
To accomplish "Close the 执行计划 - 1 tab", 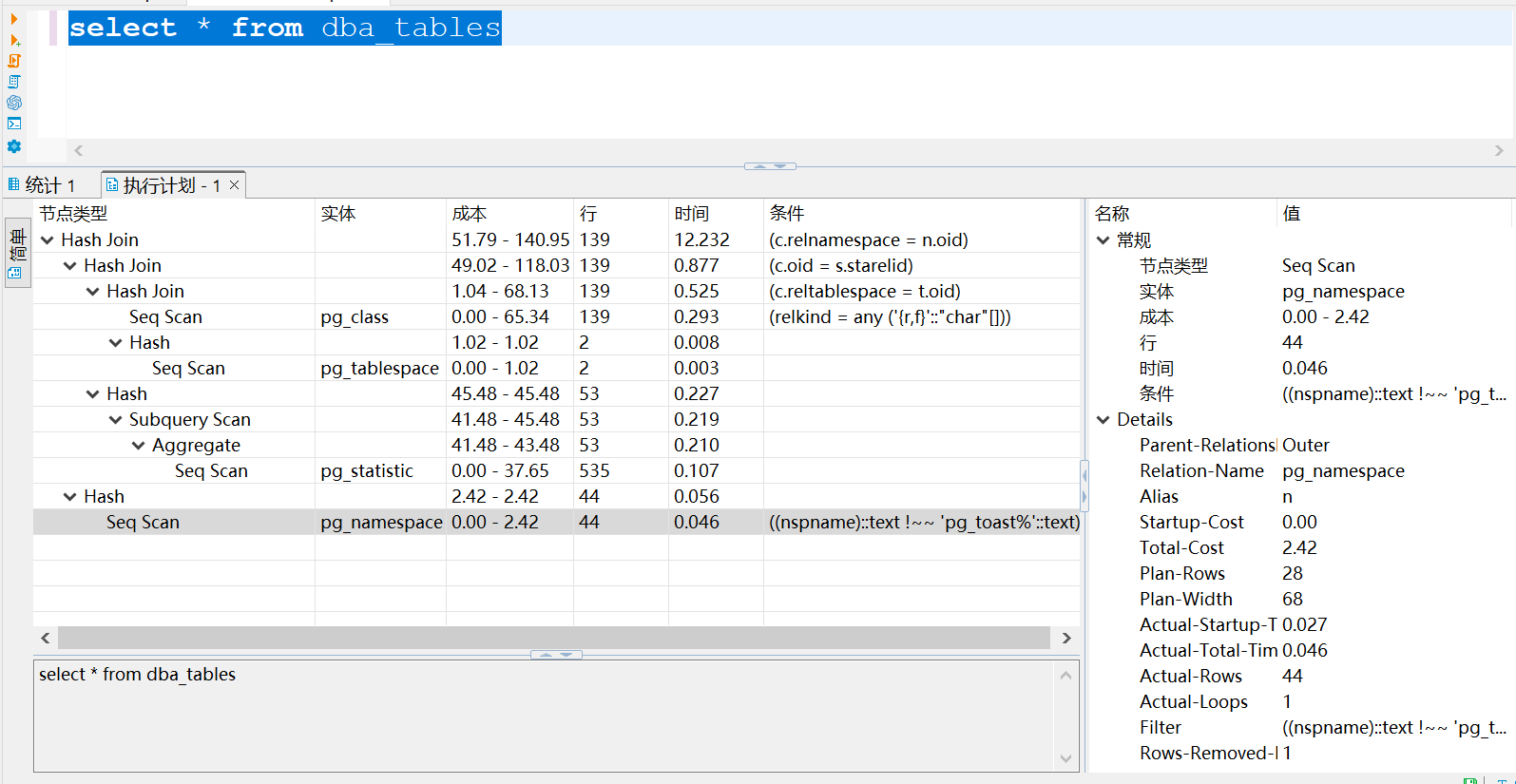I will pos(234,185).
